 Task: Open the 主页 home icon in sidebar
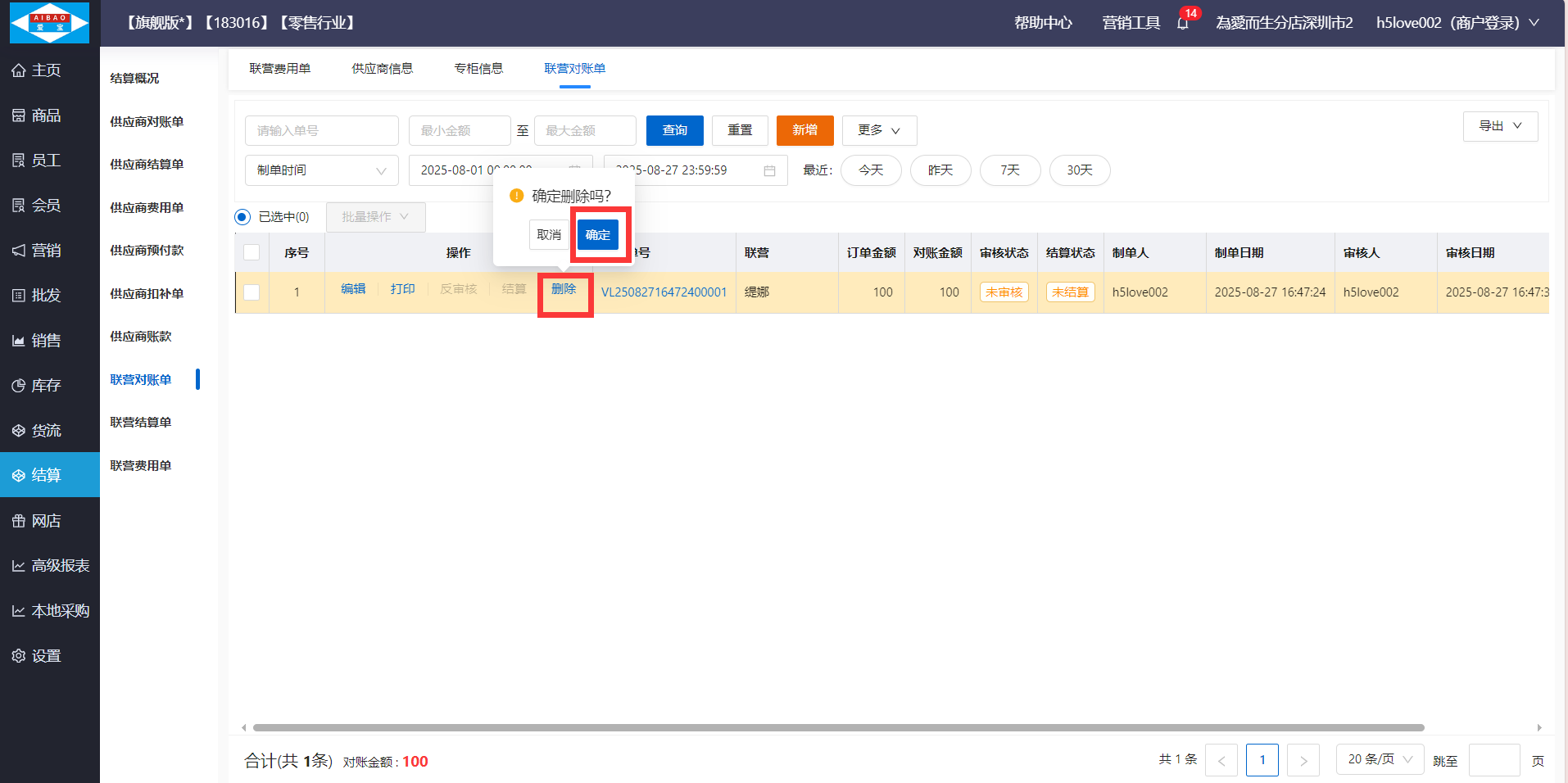(19, 70)
